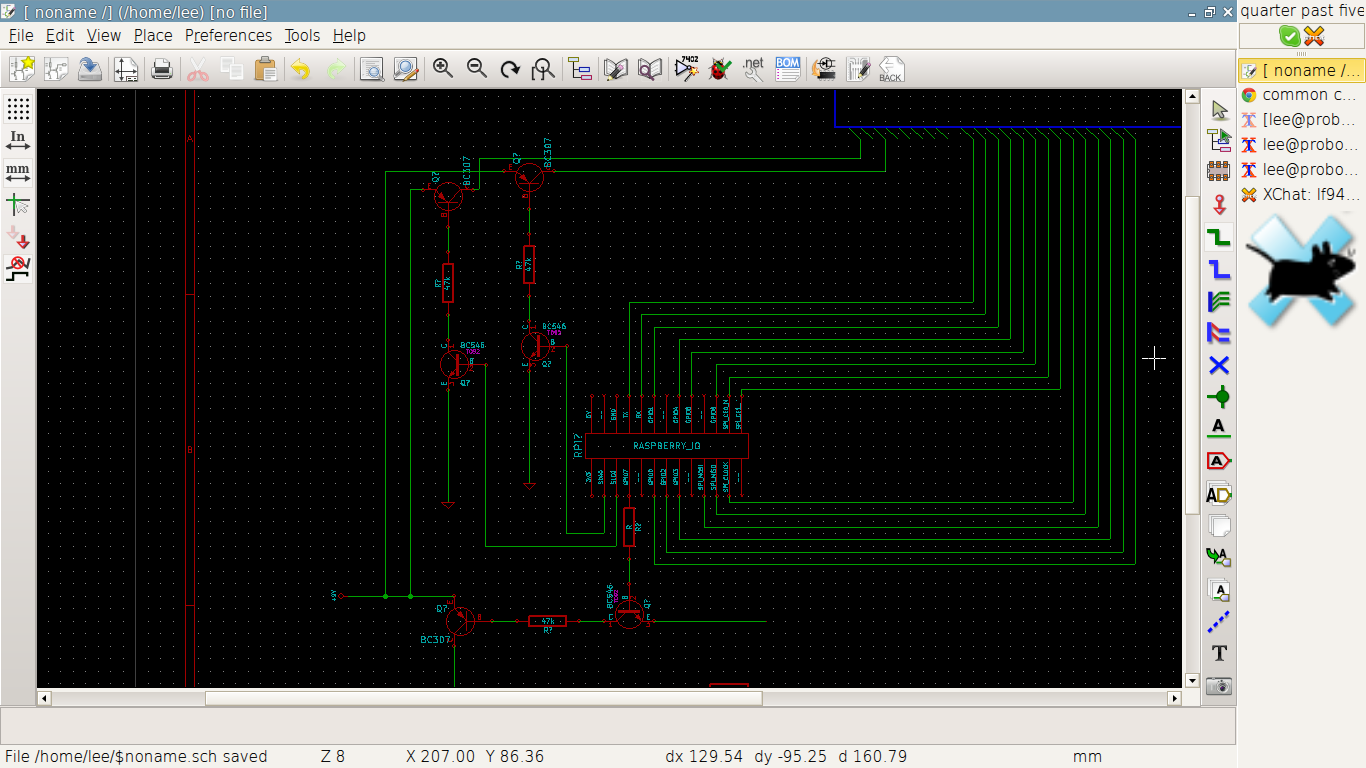Run electrical rules check ladybug icon

point(720,69)
